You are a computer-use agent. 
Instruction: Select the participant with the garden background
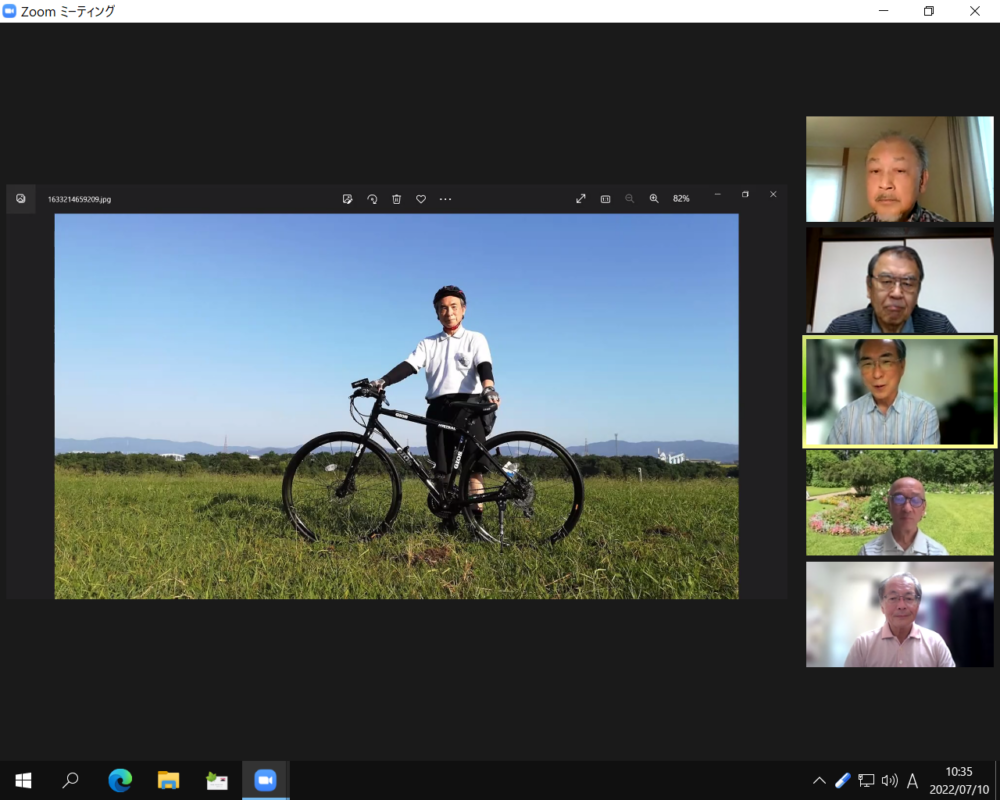tap(900, 502)
